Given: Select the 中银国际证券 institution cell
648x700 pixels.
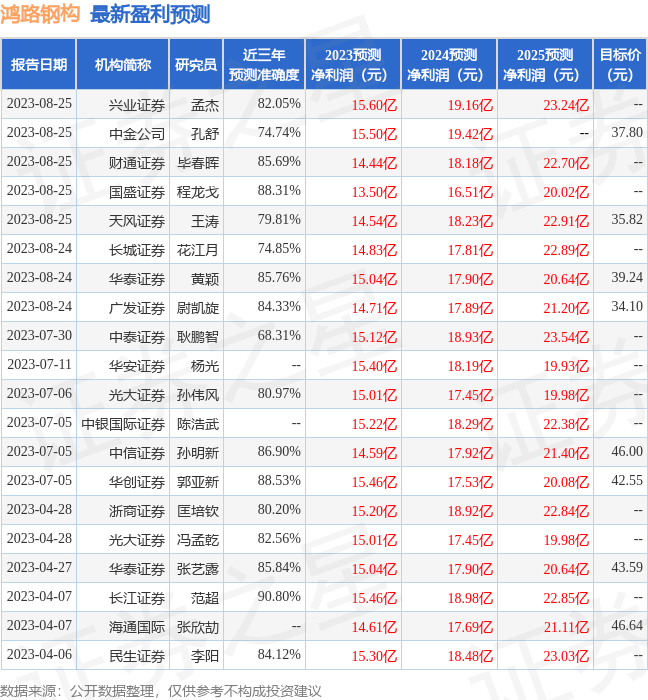Looking at the screenshot, I should pyautogui.click(x=123, y=424).
